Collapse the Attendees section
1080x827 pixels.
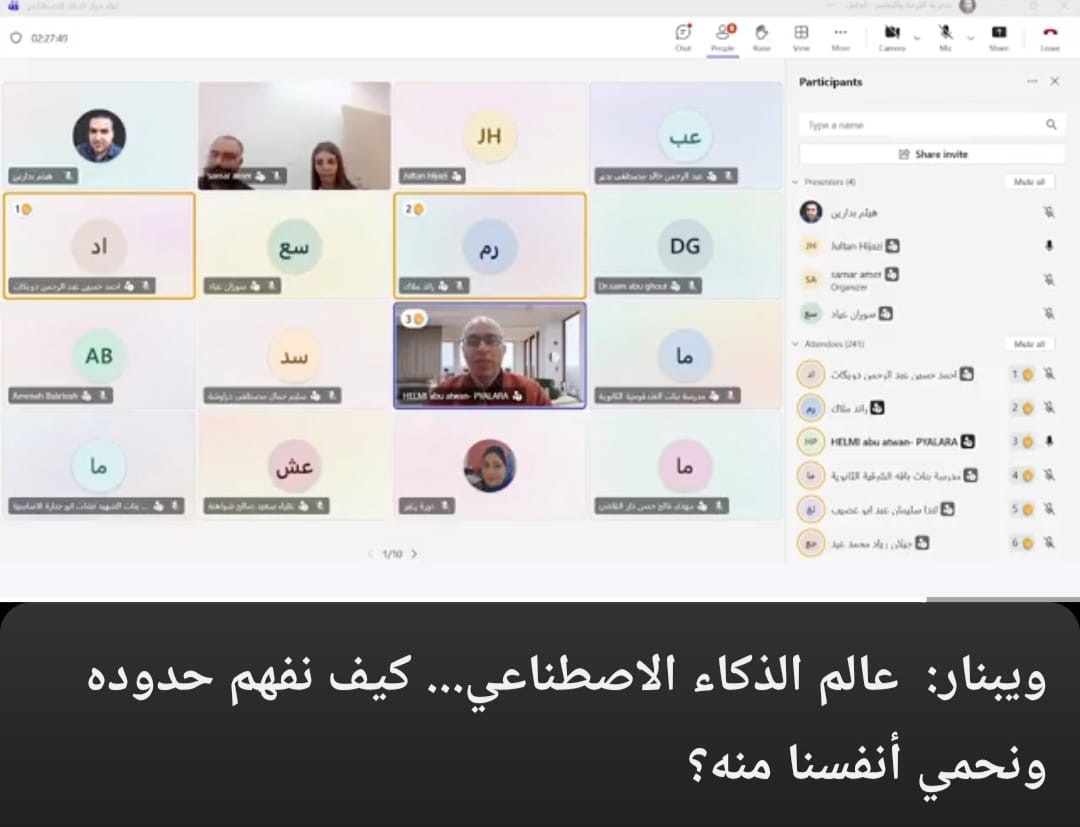[x=795, y=344]
